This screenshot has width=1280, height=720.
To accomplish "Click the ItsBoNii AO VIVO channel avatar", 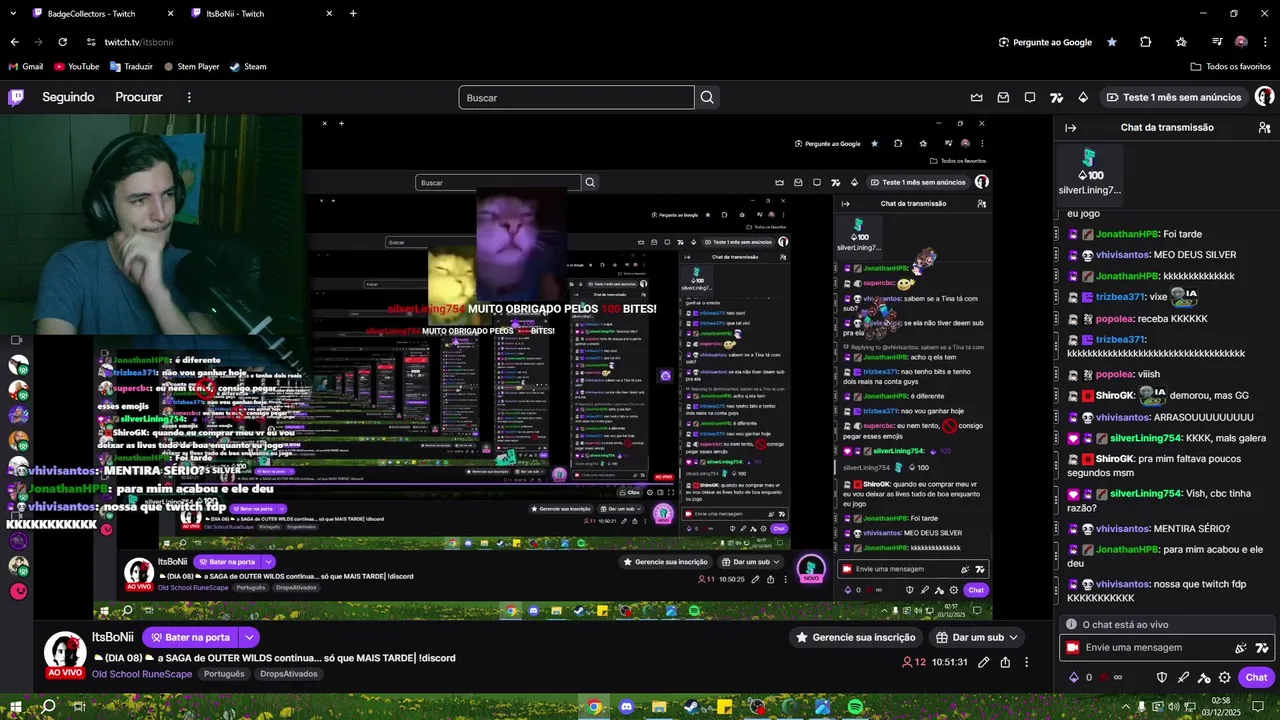I will click(x=65, y=655).
